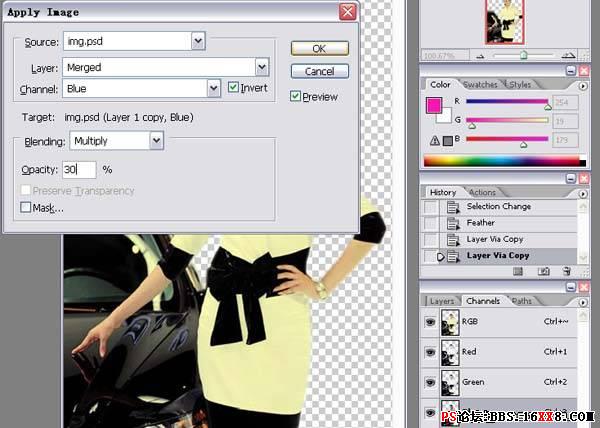Create new document from current state icon

coord(518,272)
